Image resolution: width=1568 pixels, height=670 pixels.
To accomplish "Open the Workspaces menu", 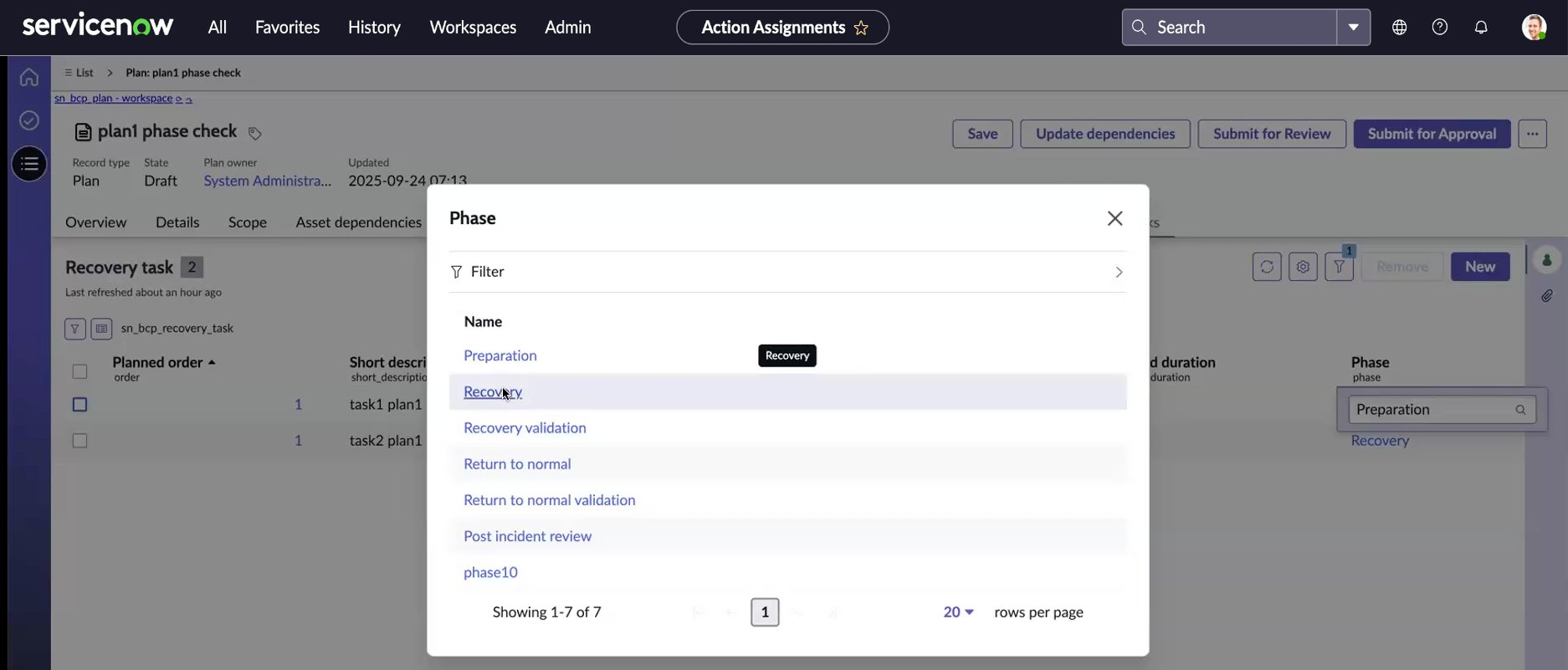I will pyautogui.click(x=473, y=27).
